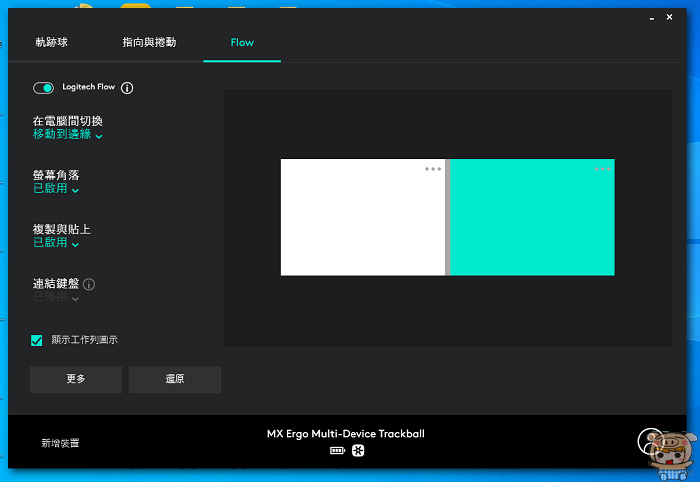700x482 pixels.
Task: Click the battery status icon
Action: point(337,451)
